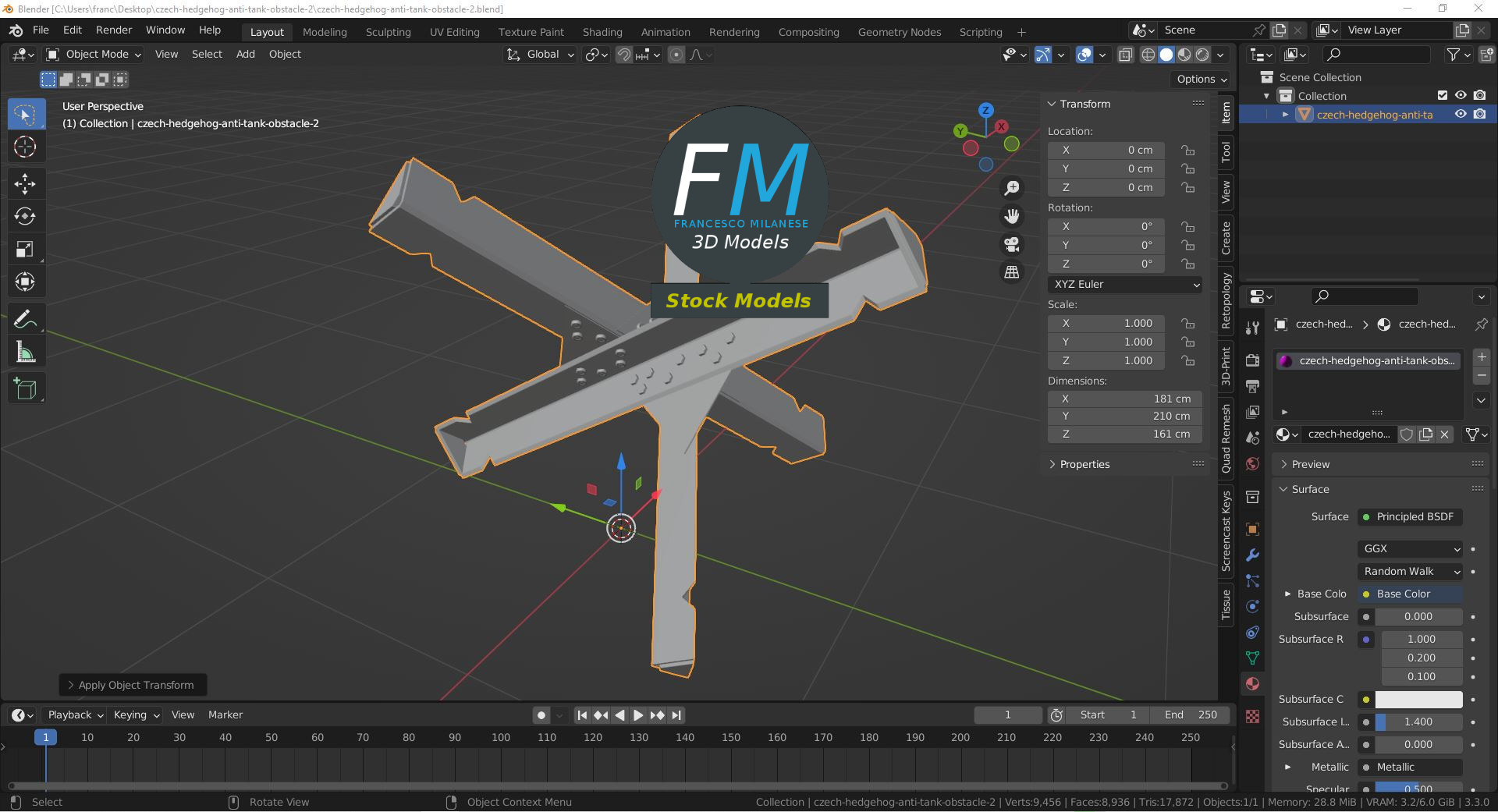Toggle lock on Location X
Image resolution: width=1498 pixels, height=812 pixels.
pos(1187,150)
